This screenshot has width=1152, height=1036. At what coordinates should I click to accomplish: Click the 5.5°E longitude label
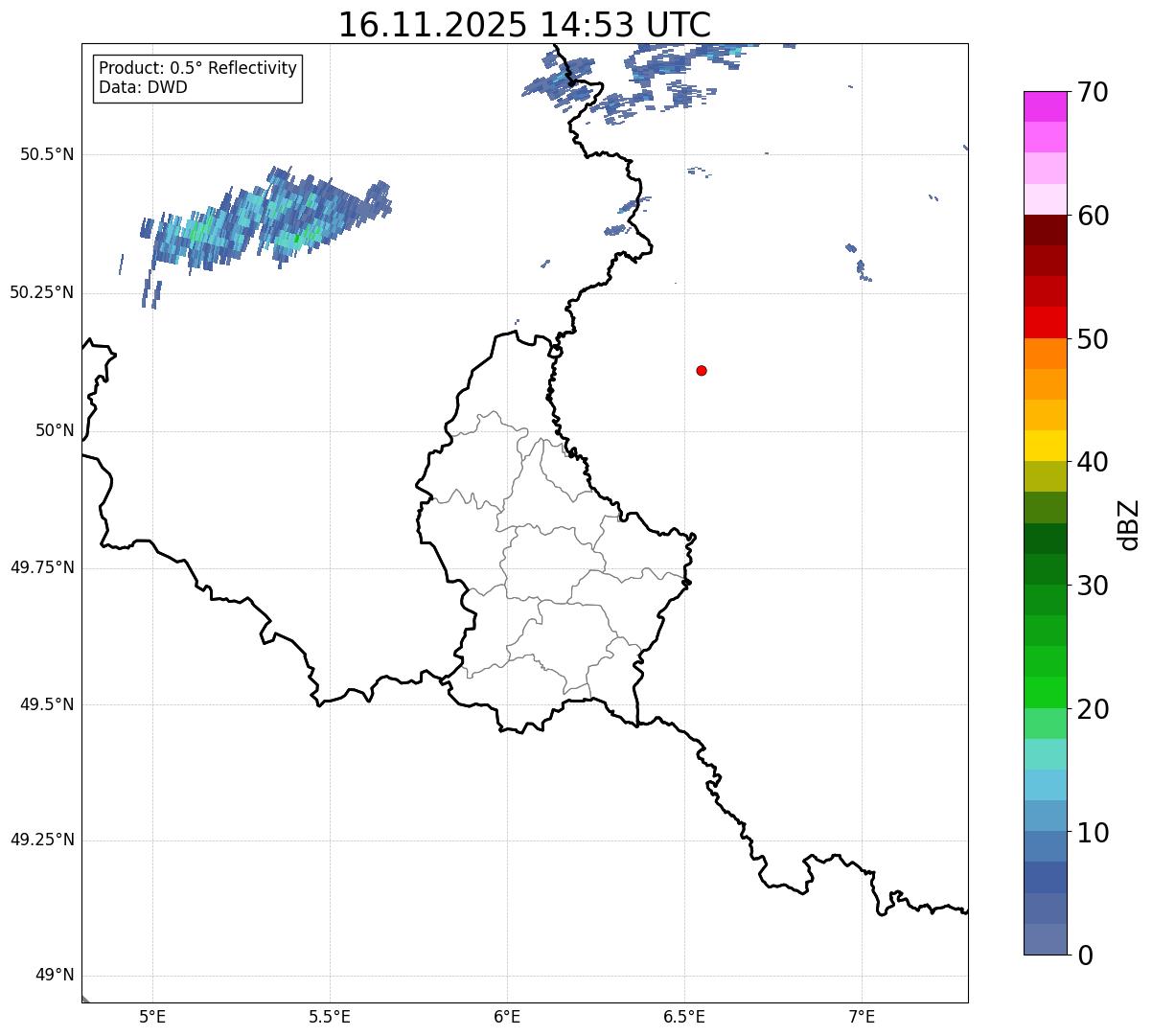click(x=330, y=1016)
